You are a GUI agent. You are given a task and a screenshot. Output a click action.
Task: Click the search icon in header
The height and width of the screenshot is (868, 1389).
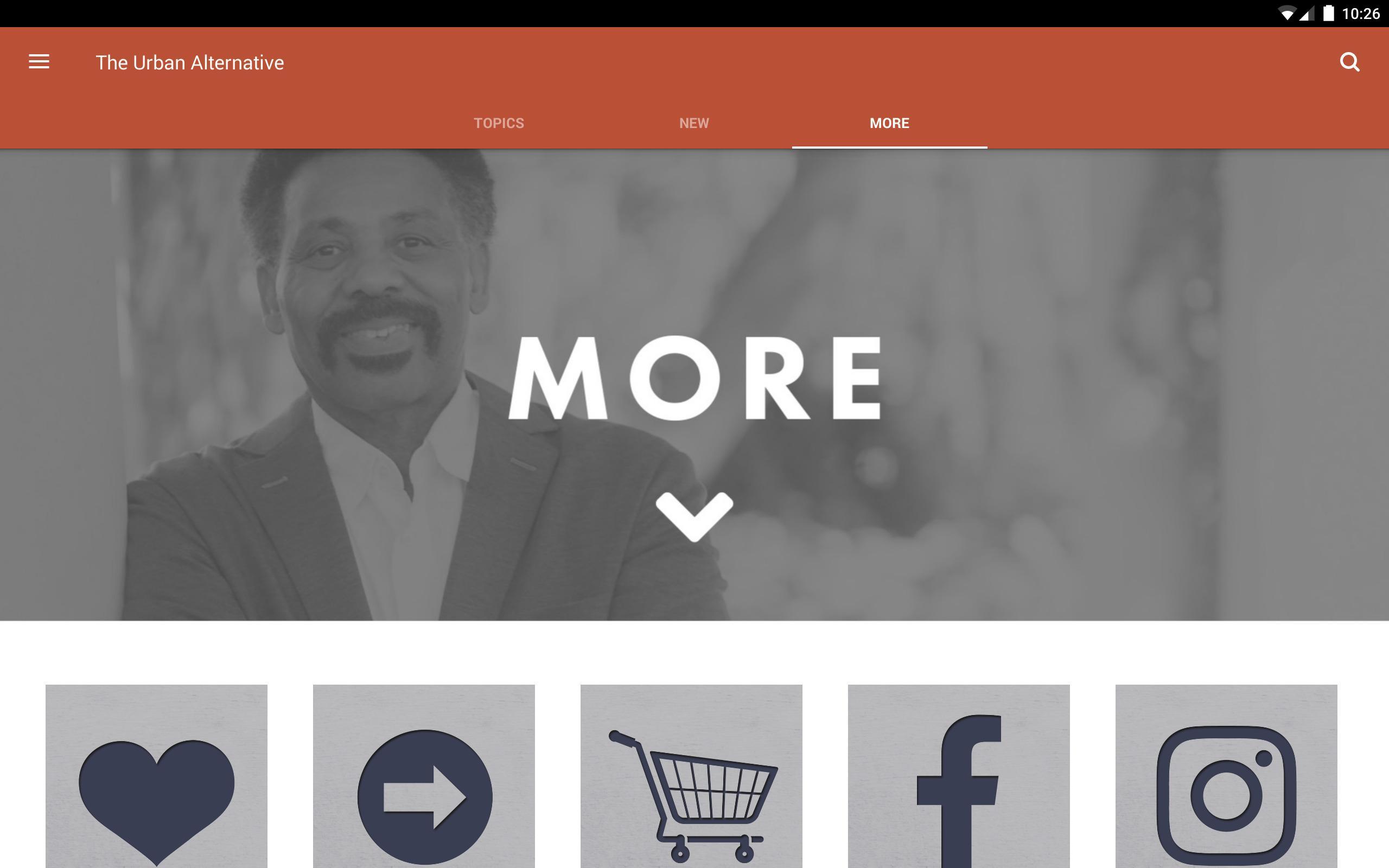pyautogui.click(x=1350, y=61)
